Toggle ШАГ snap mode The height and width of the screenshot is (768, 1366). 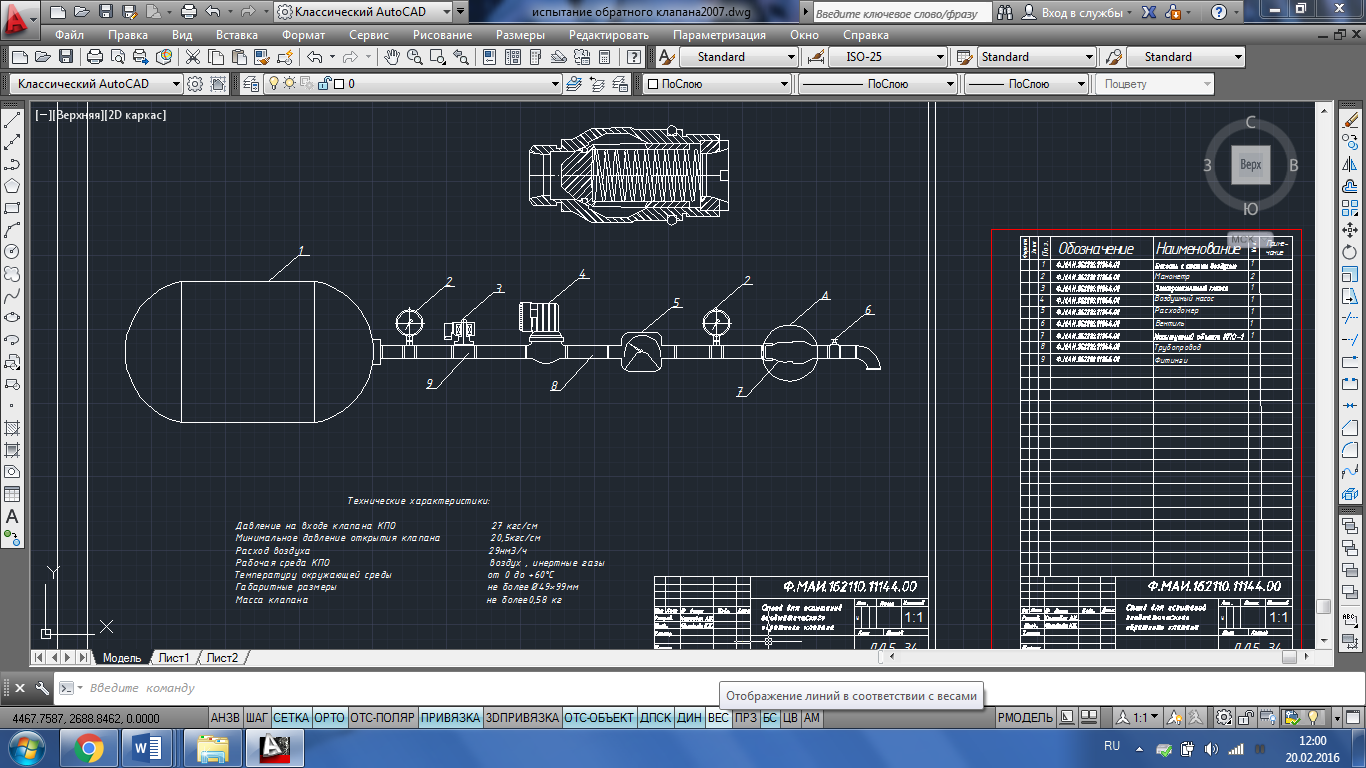(257, 718)
